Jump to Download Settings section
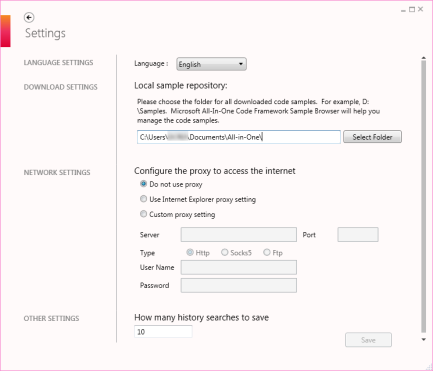 (60, 87)
